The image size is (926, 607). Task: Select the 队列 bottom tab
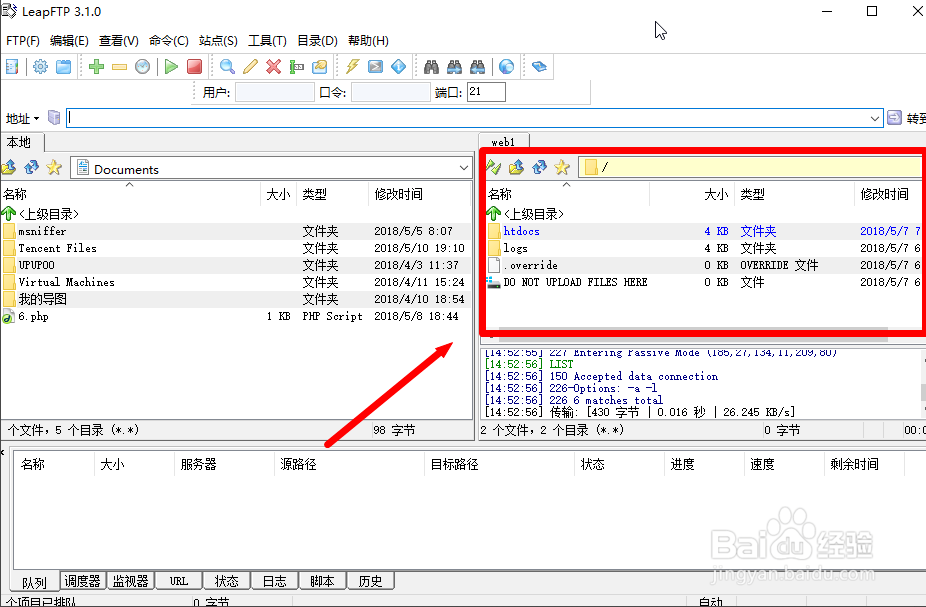(x=34, y=582)
